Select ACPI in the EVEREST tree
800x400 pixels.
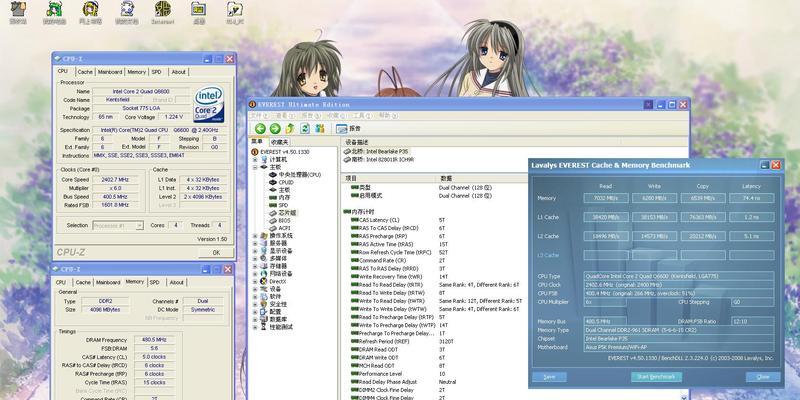280,228
